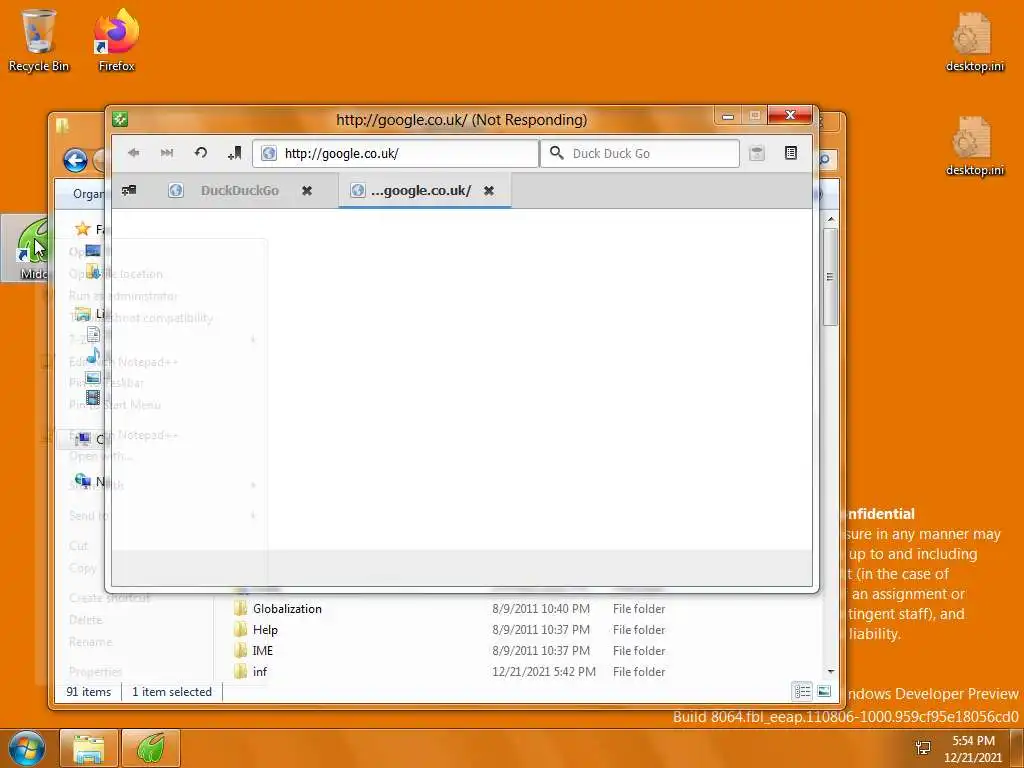Close the google.co.uk tab

(x=488, y=191)
